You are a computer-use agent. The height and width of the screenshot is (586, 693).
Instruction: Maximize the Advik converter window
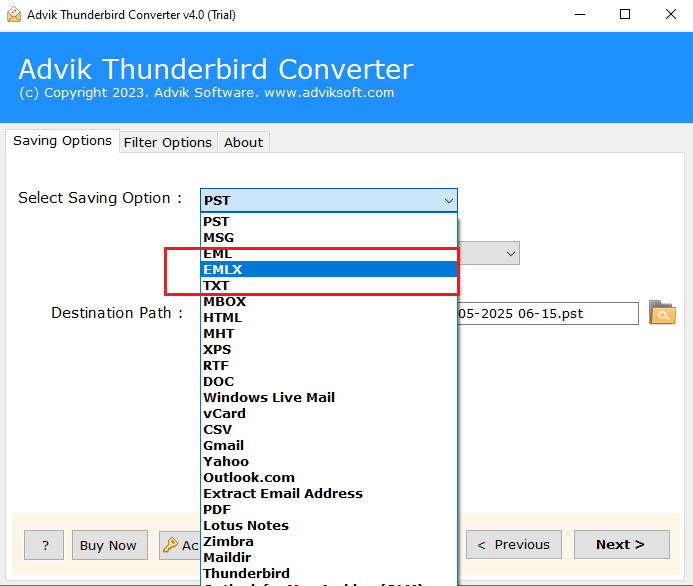(625, 15)
